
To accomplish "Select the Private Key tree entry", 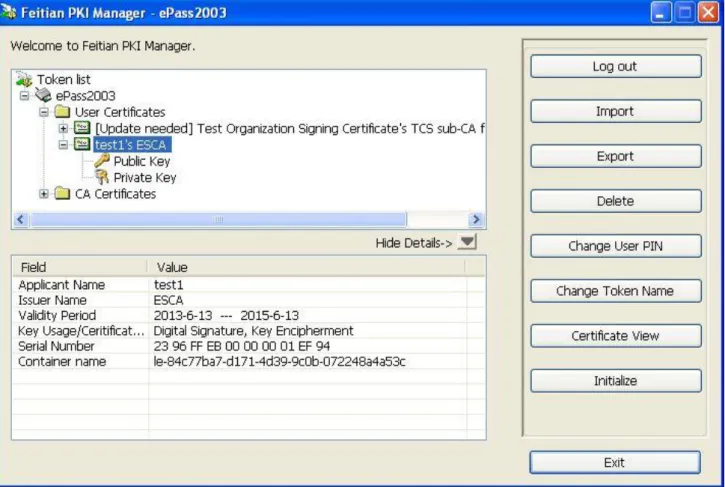I will click(145, 178).
